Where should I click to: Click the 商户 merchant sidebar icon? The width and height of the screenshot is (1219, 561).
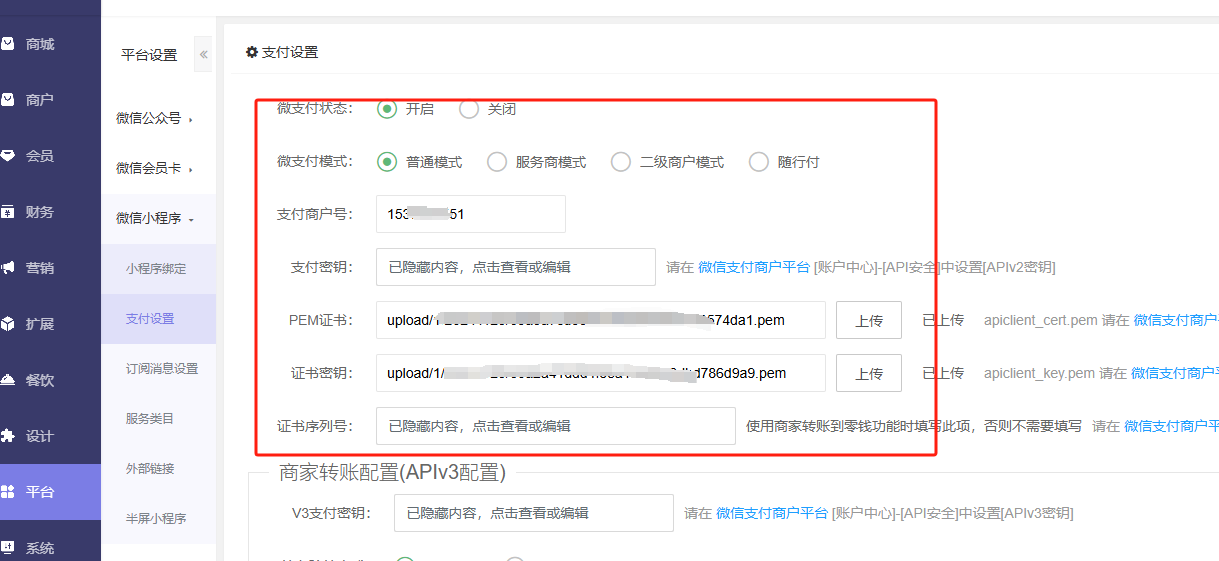pyautogui.click(x=8, y=100)
